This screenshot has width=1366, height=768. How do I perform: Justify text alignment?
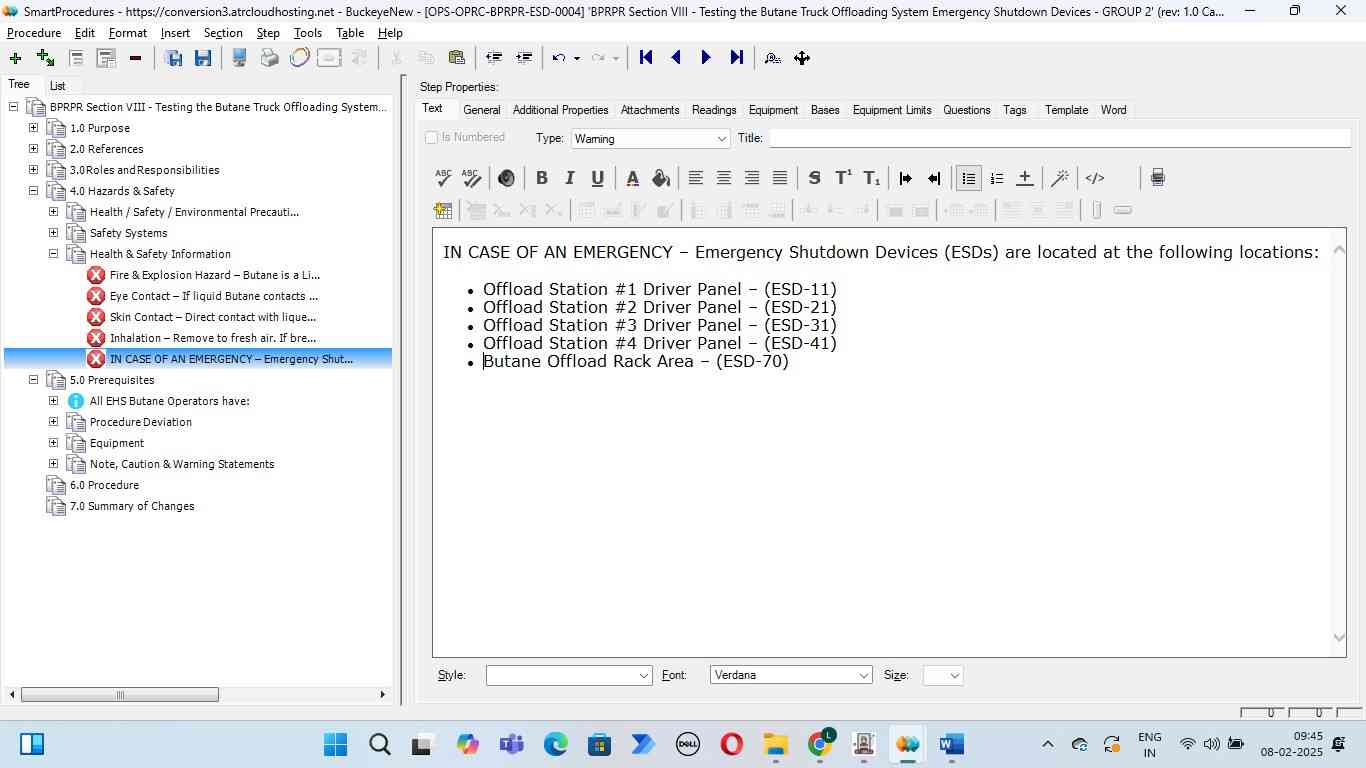[x=779, y=178]
